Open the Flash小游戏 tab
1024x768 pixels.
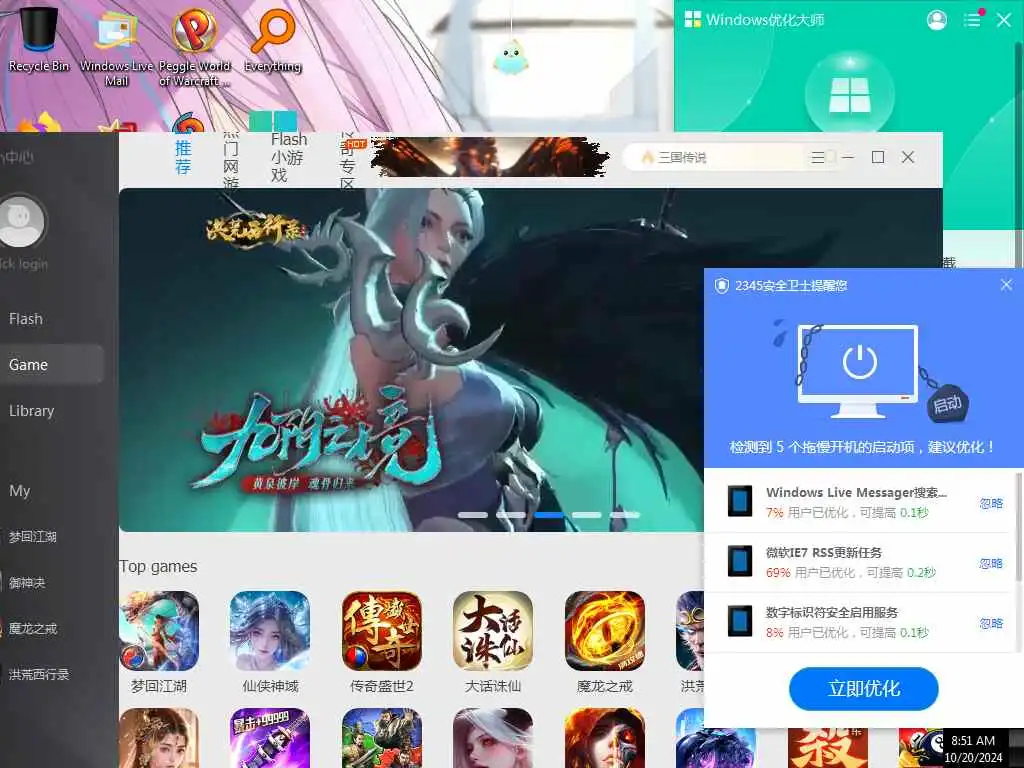tap(288, 157)
